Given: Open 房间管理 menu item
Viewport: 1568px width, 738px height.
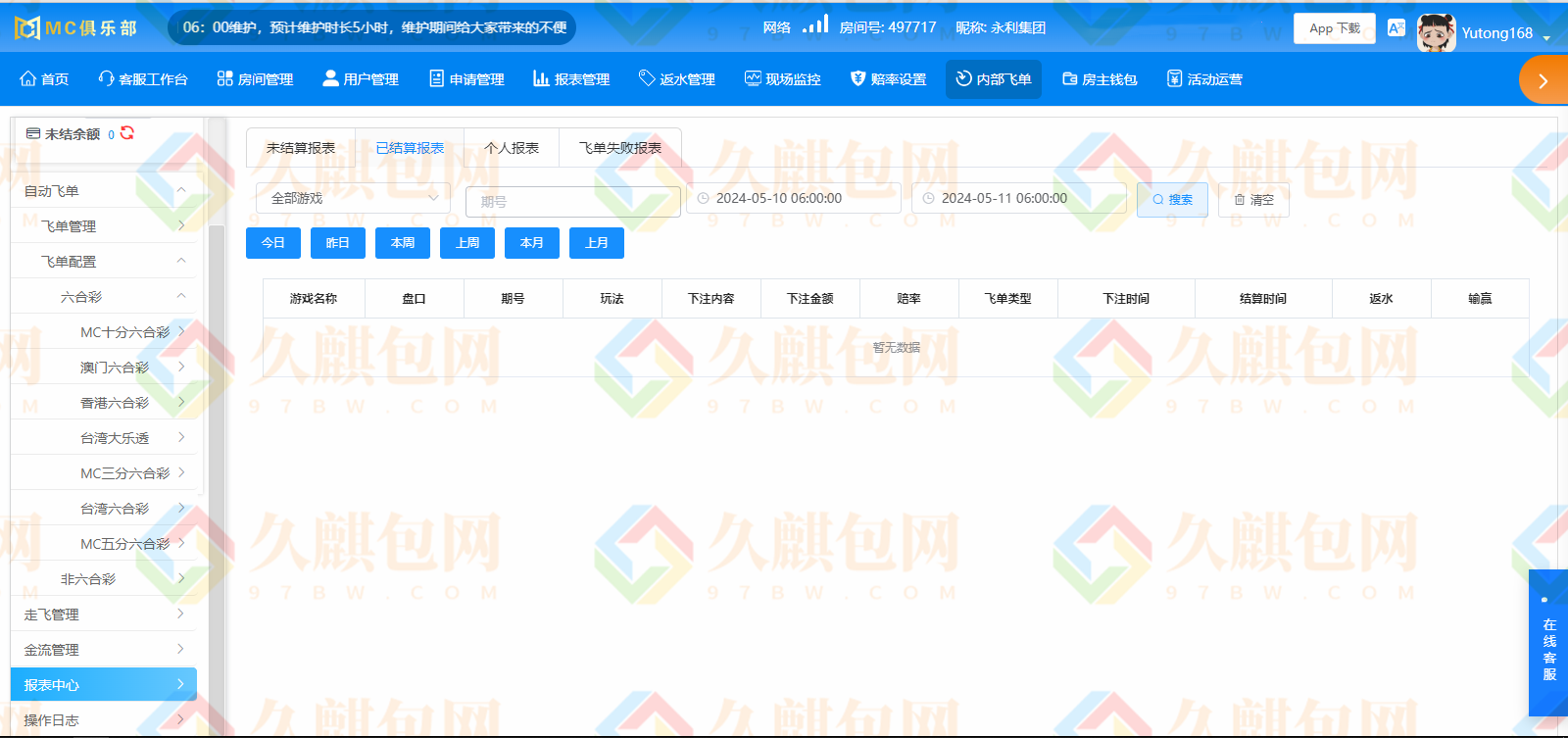Looking at the screenshot, I should coord(255,79).
